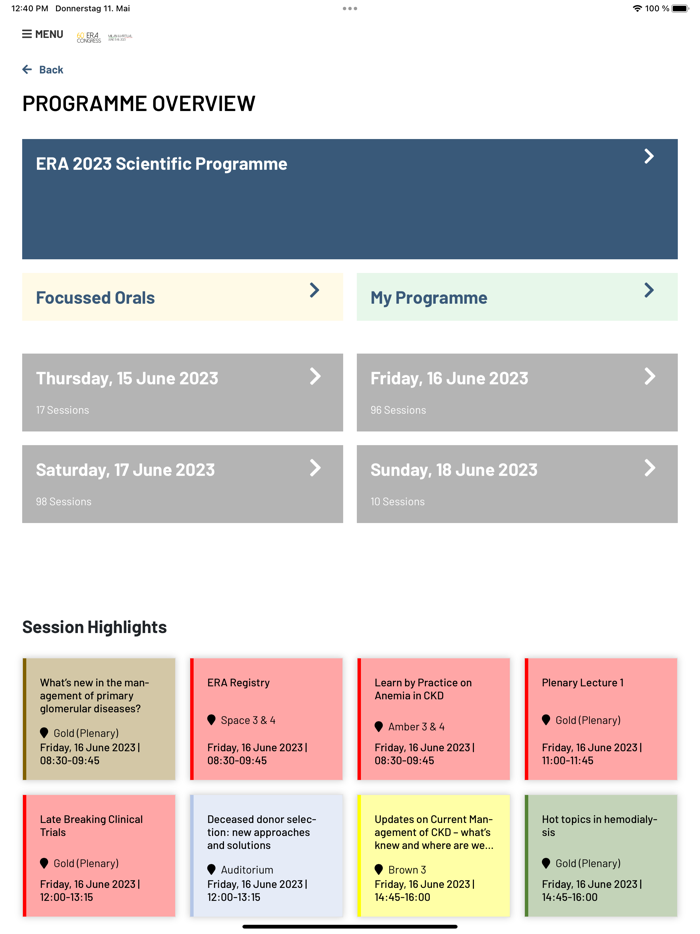This screenshot has height=934, width=700.
Task: Open the hamburger MENU icon
Action: click(27, 34)
